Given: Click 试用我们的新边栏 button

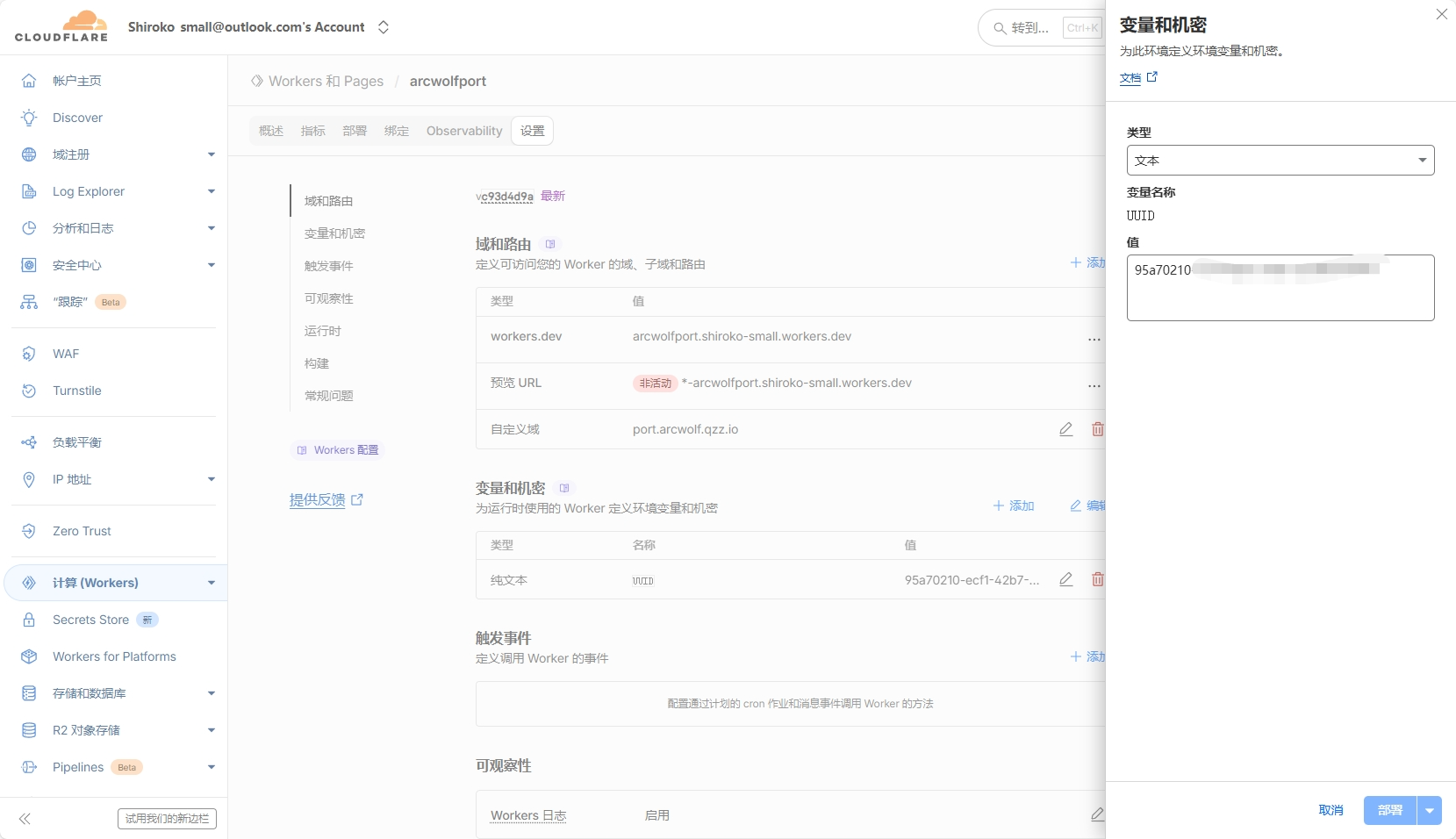Looking at the screenshot, I should [167, 819].
